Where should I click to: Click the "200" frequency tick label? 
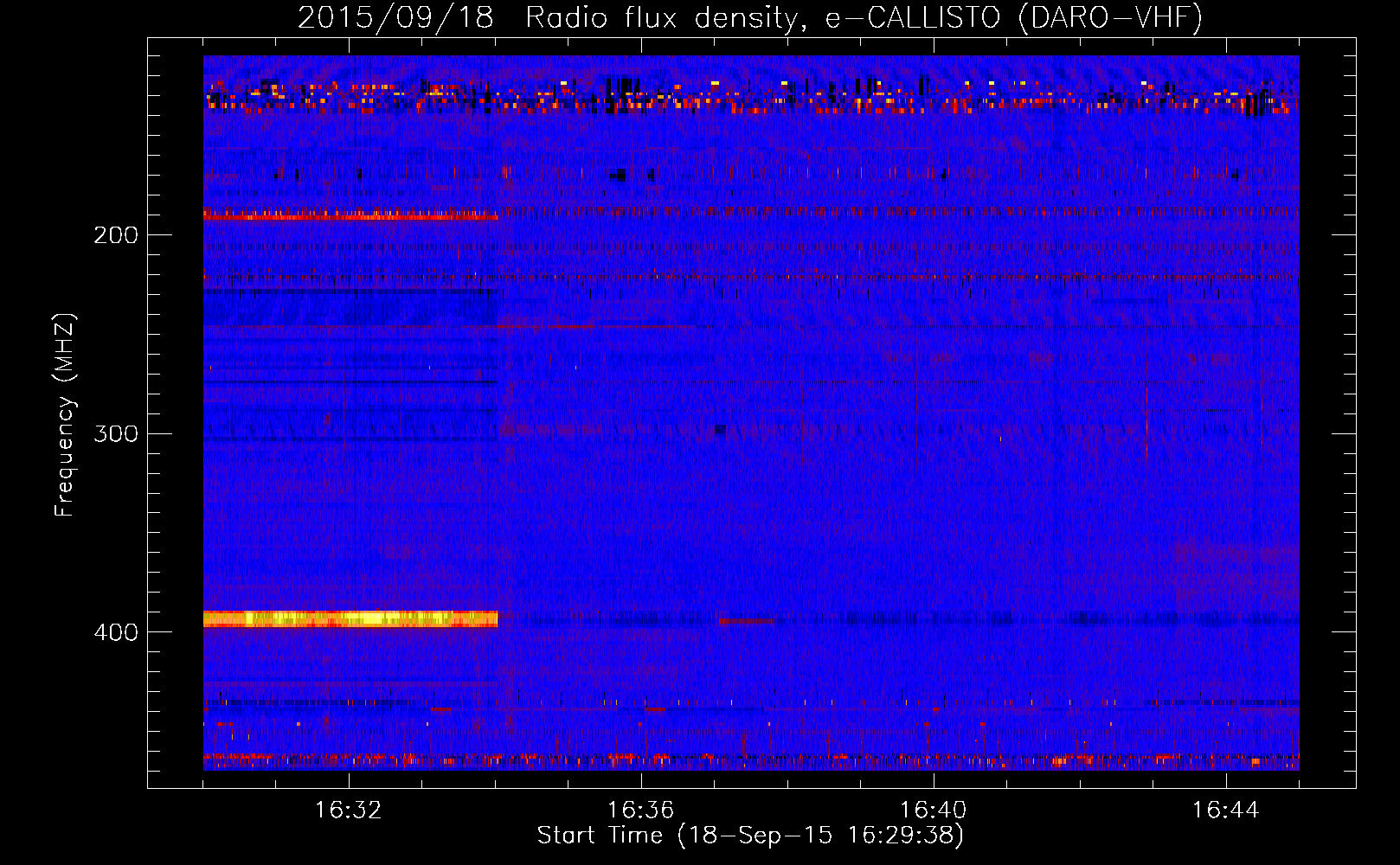tap(116, 235)
